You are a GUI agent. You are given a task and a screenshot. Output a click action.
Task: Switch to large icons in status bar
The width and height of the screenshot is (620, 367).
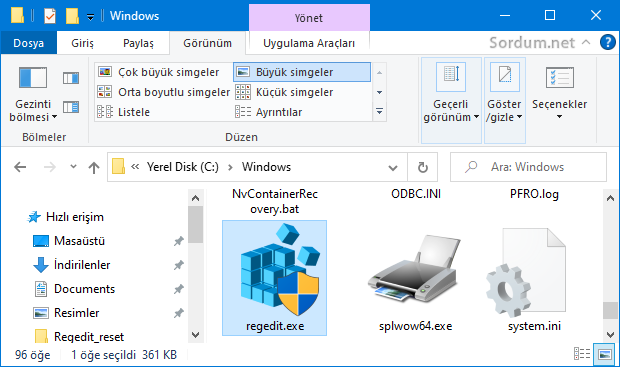(x=605, y=354)
